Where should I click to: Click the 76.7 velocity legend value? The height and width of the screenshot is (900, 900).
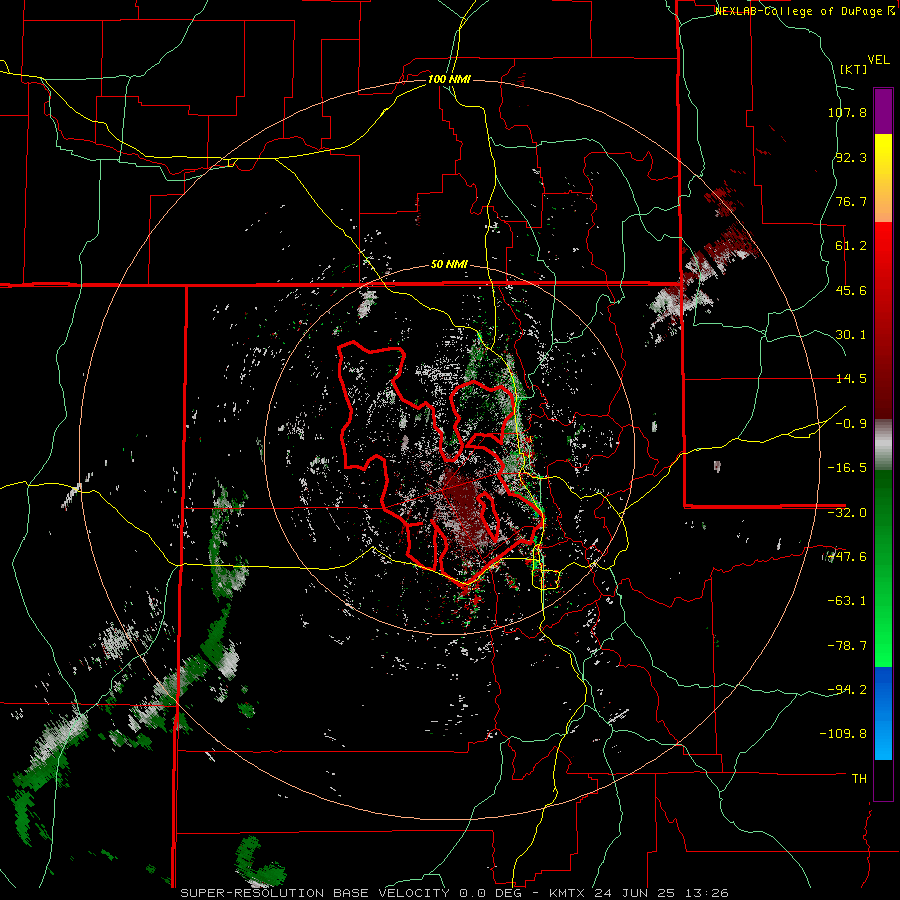(x=851, y=201)
